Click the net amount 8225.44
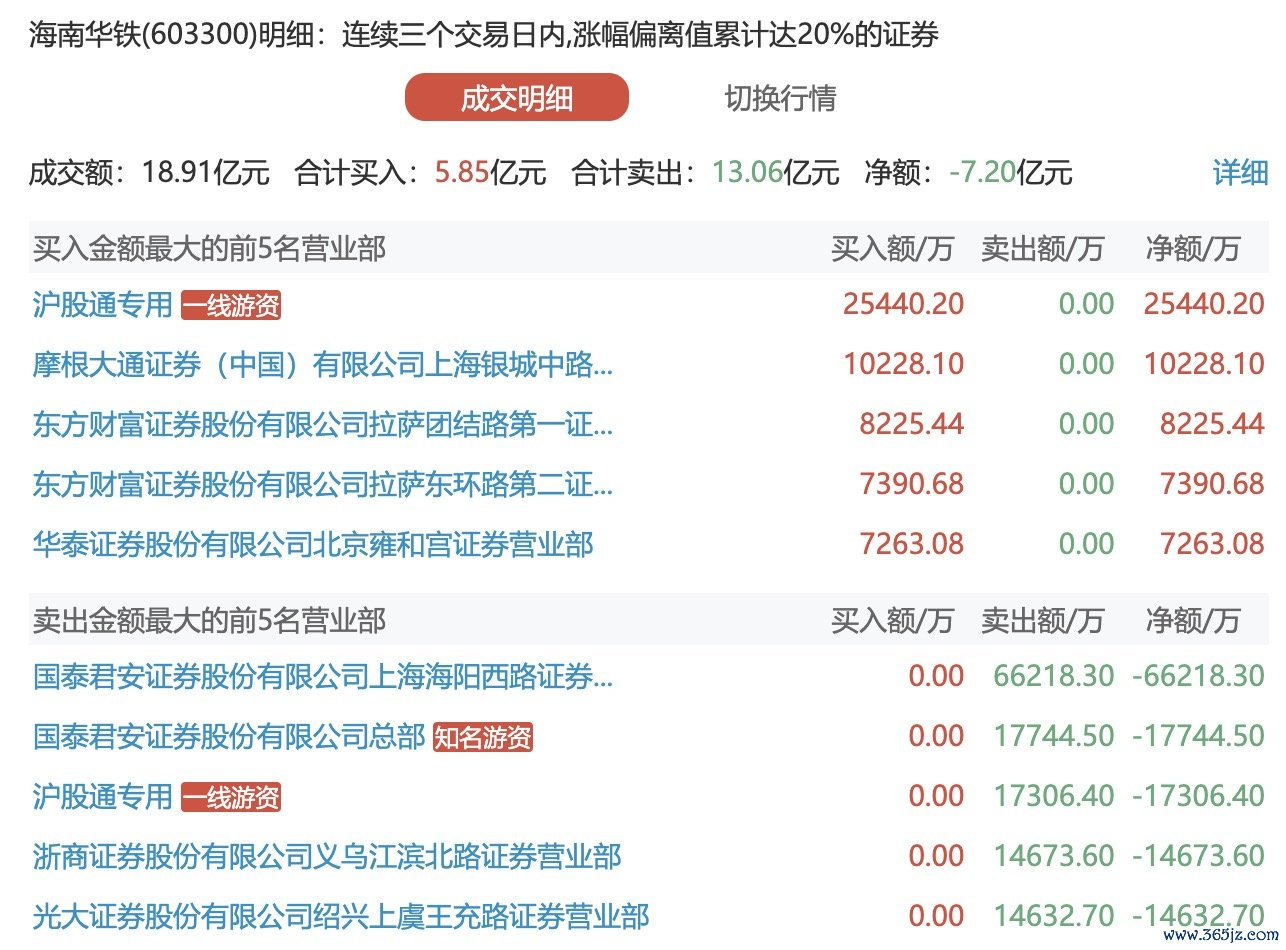The image size is (1286, 950). pyautogui.click(x=1212, y=424)
